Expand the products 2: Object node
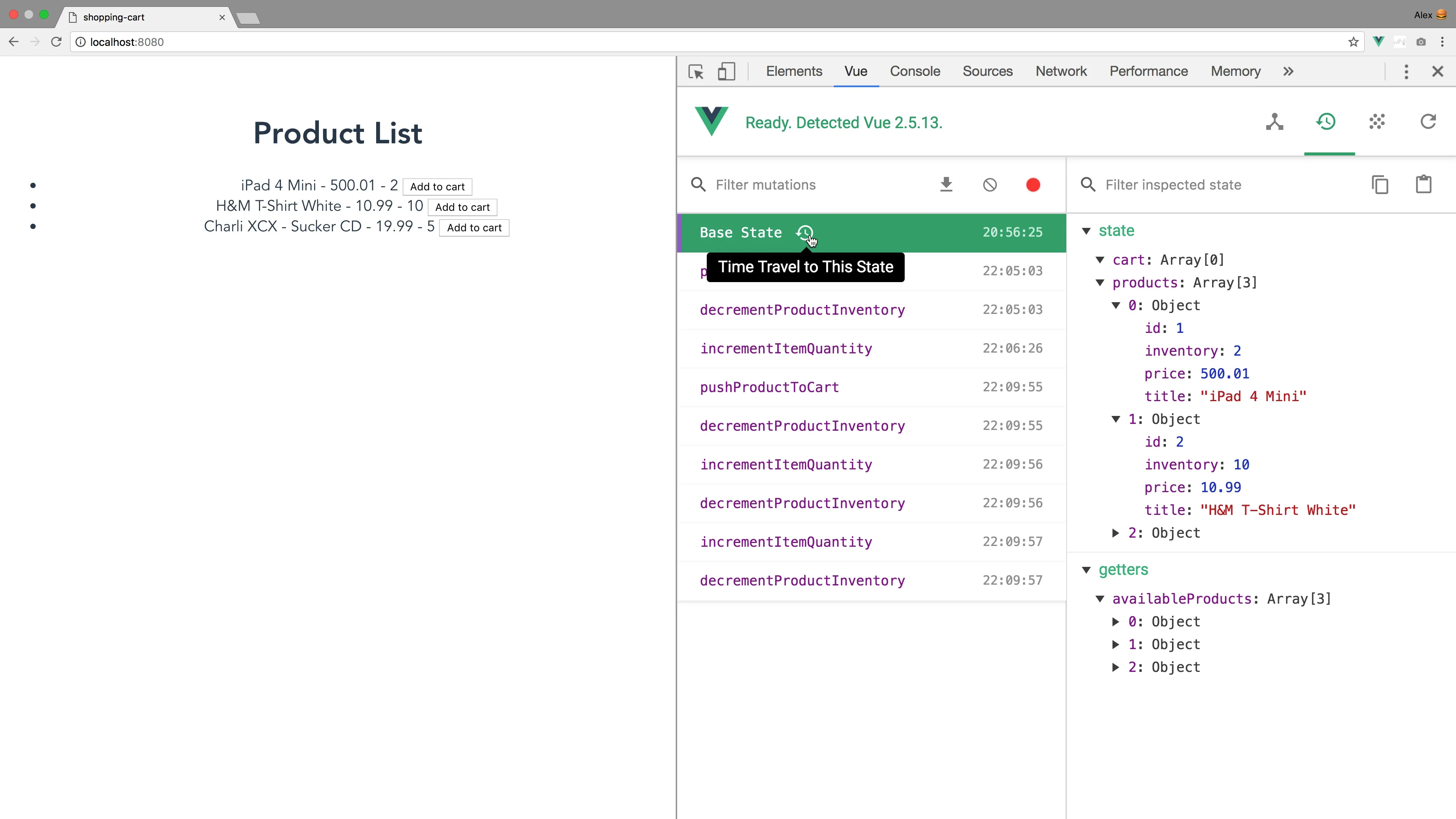Viewport: 1456px width, 819px height. pyautogui.click(x=1116, y=533)
